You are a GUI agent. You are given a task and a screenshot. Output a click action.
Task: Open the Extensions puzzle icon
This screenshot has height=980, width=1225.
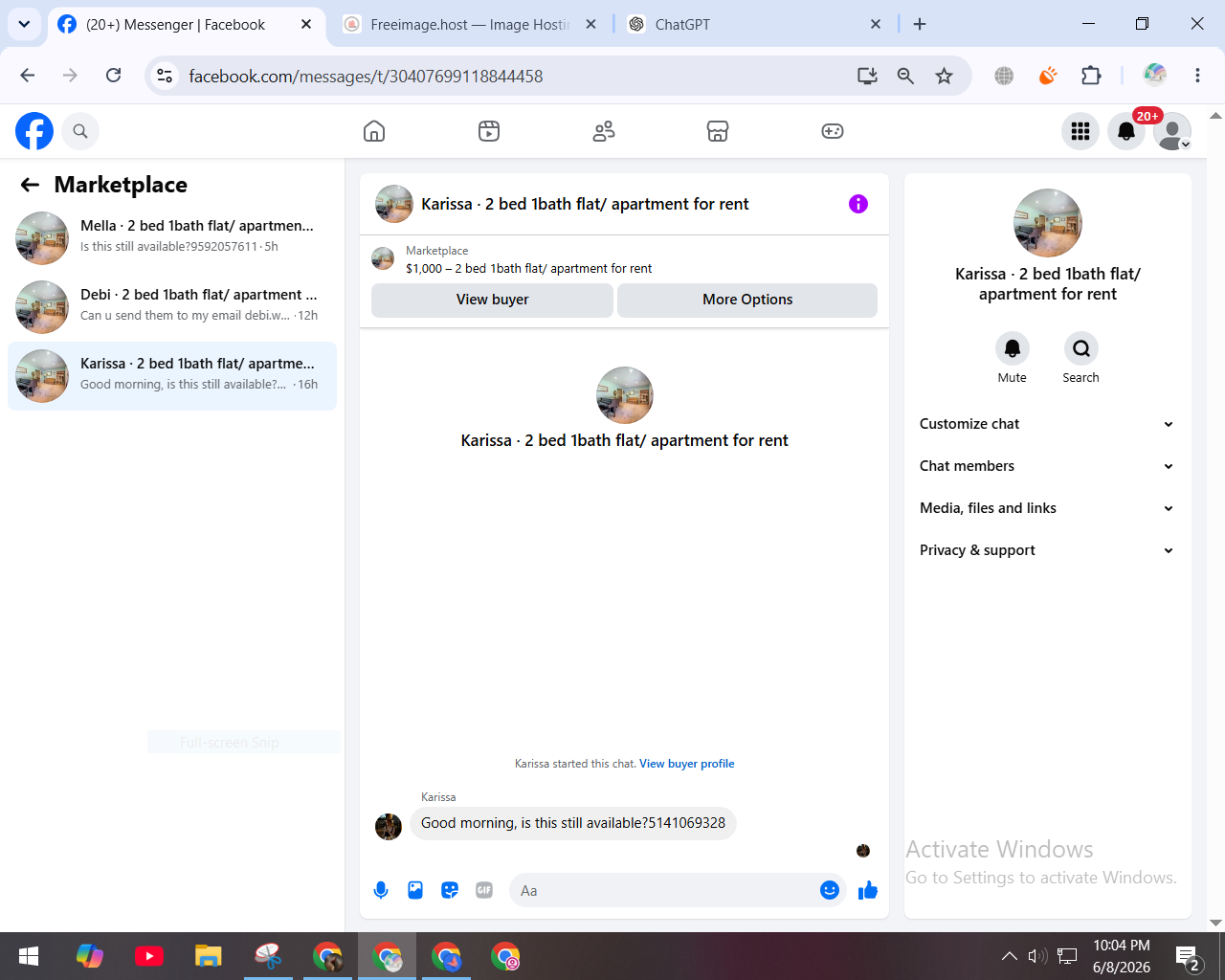tap(1091, 76)
